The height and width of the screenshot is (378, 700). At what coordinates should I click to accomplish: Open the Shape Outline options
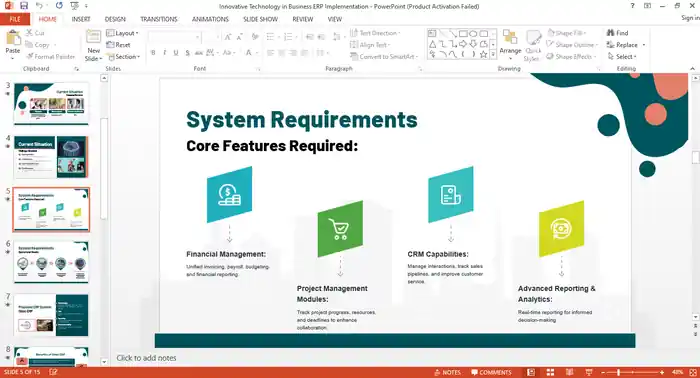572,45
